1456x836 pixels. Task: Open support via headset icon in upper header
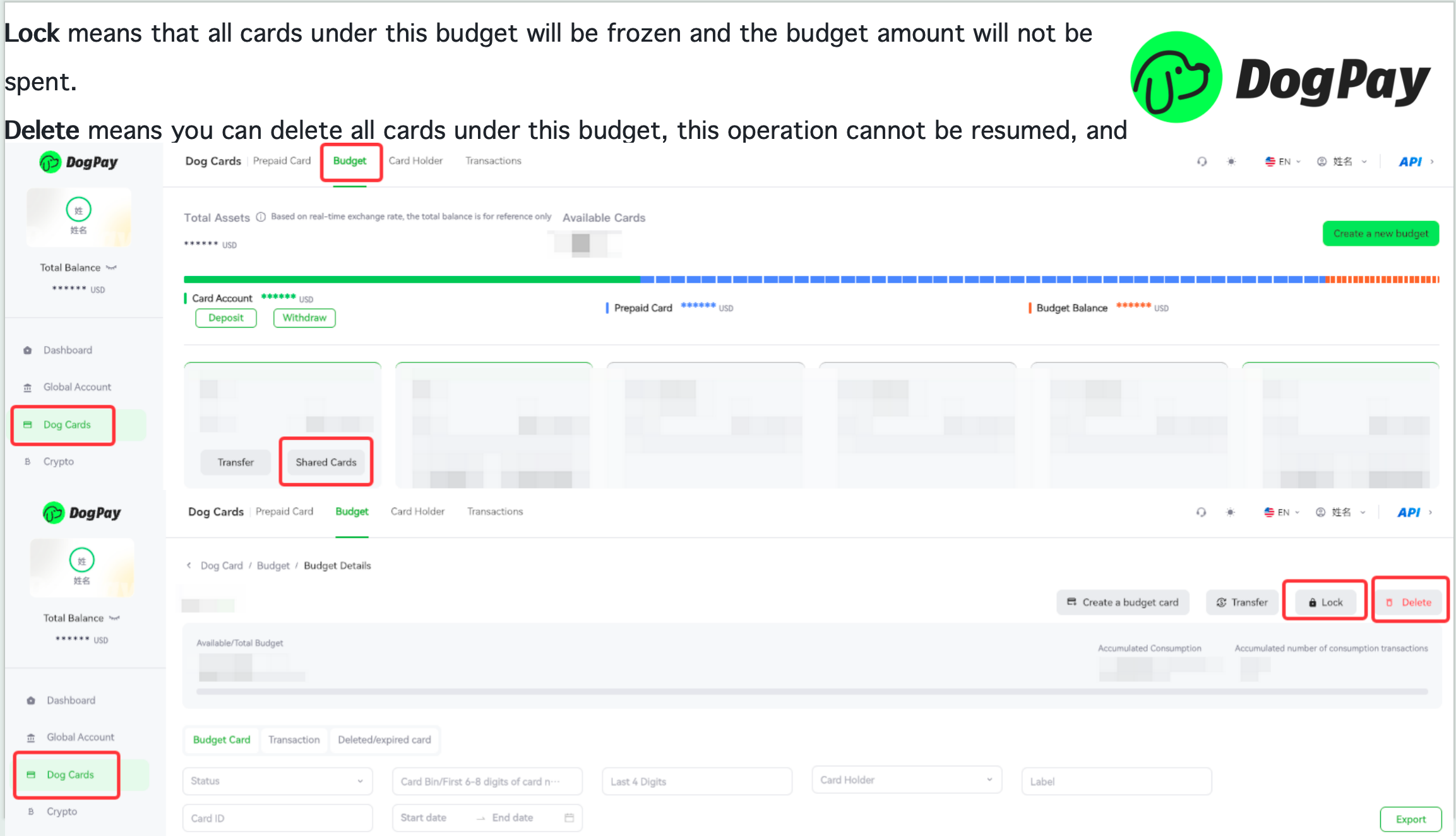click(x=1202, y=162)
